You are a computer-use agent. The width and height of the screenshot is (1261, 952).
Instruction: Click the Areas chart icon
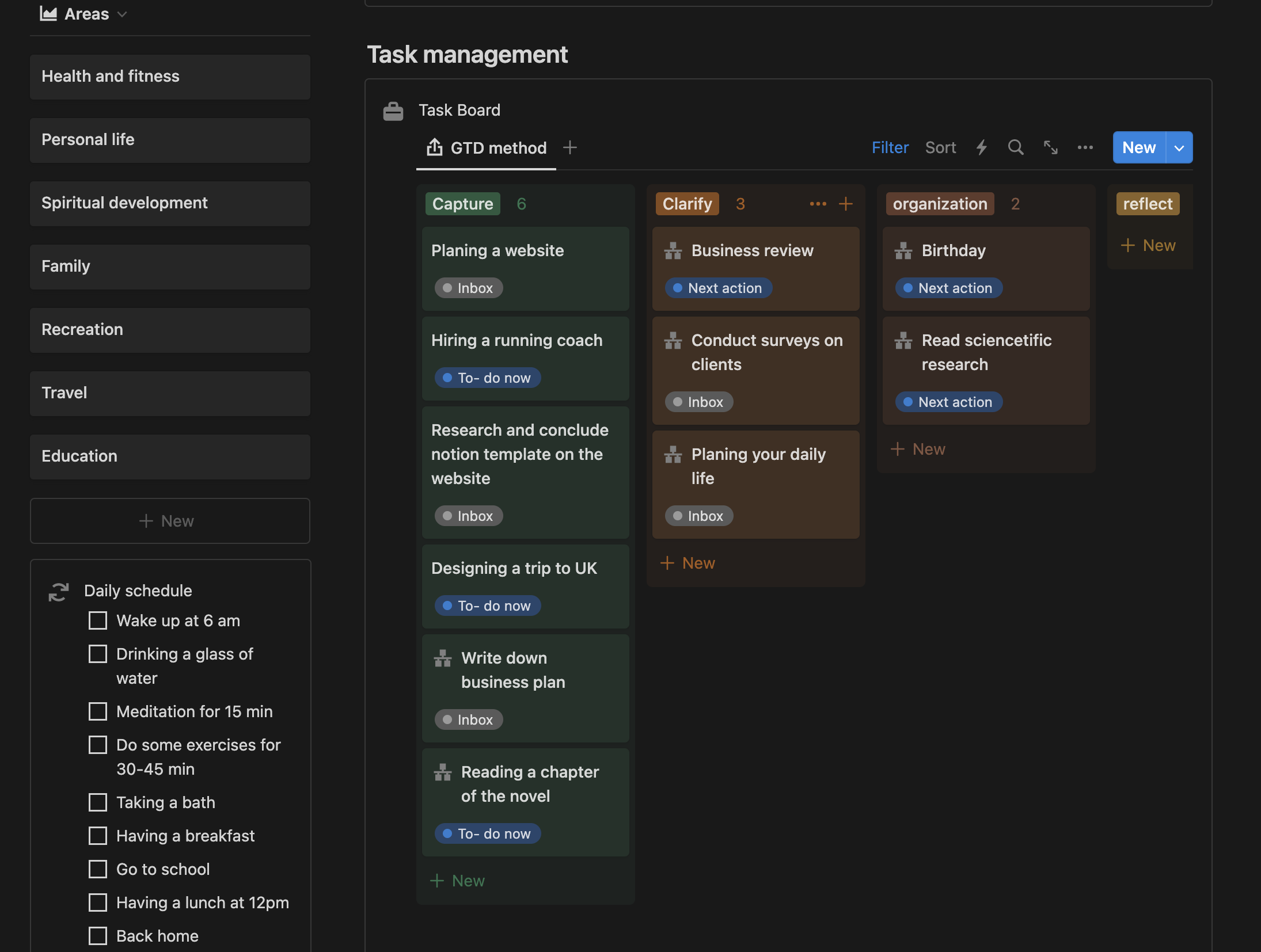point(48,14)
